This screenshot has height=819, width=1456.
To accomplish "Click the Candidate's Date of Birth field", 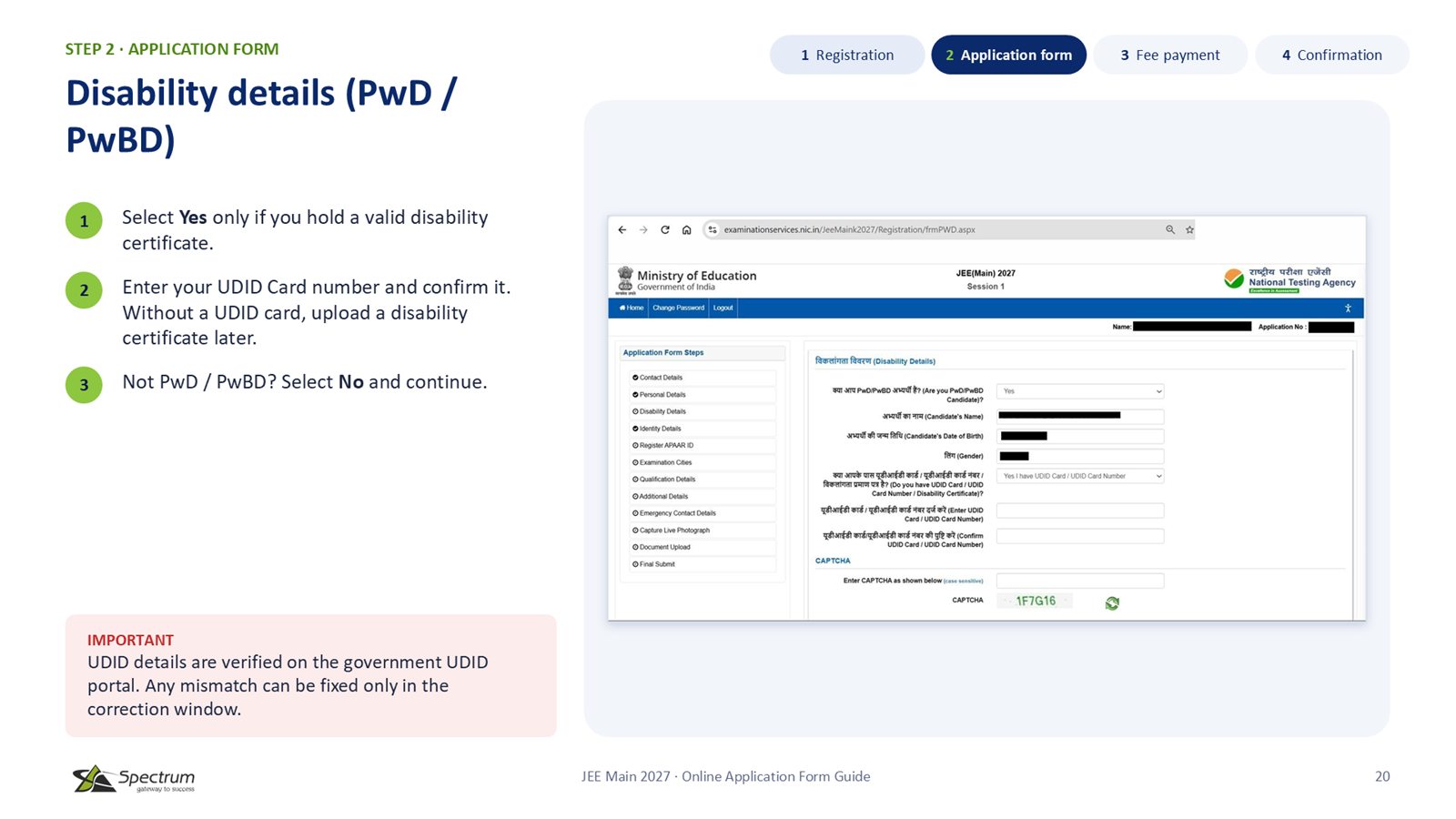I will (x=1080, y=436).
